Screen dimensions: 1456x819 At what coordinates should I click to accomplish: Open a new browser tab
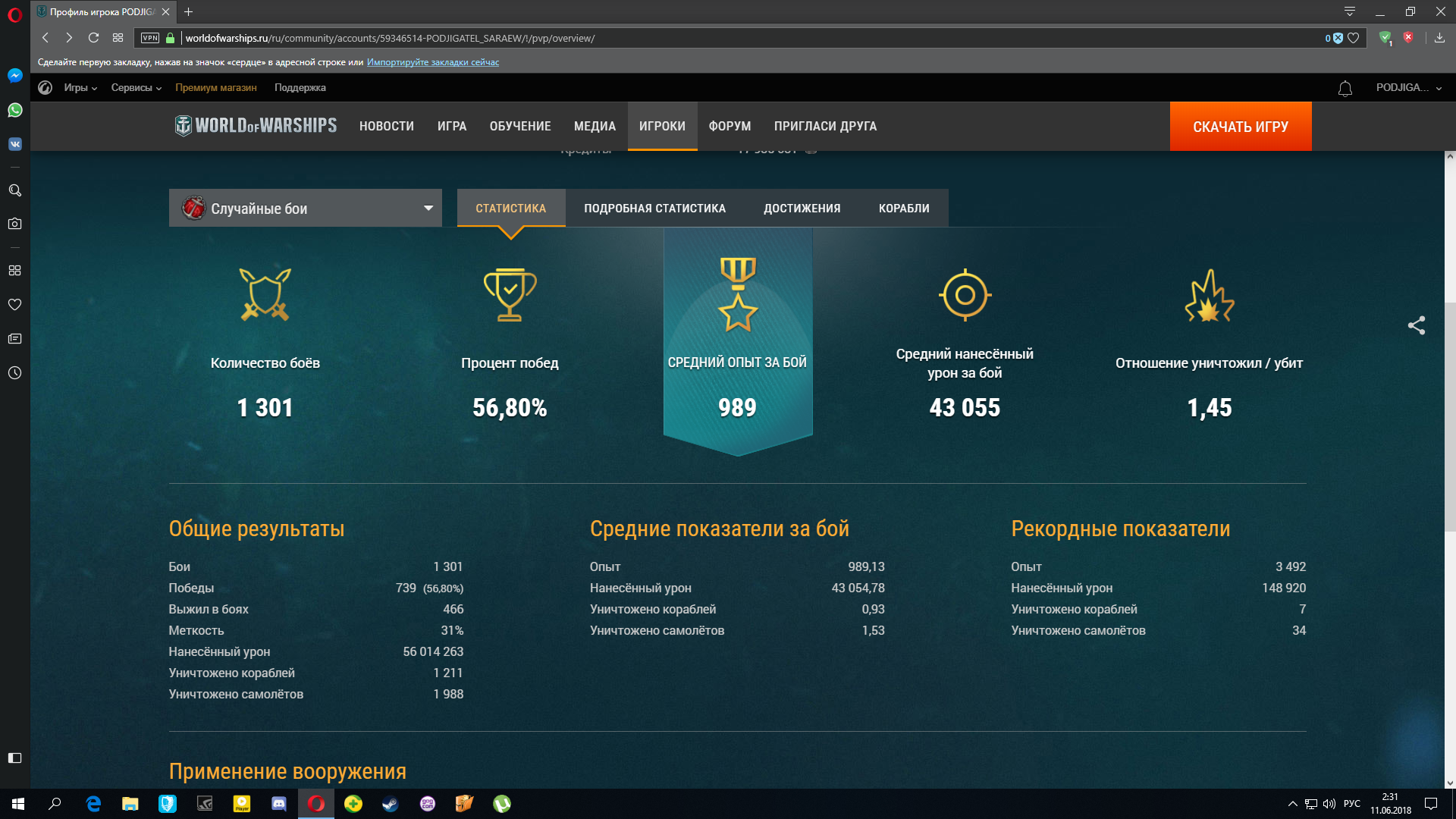(189, 12)
